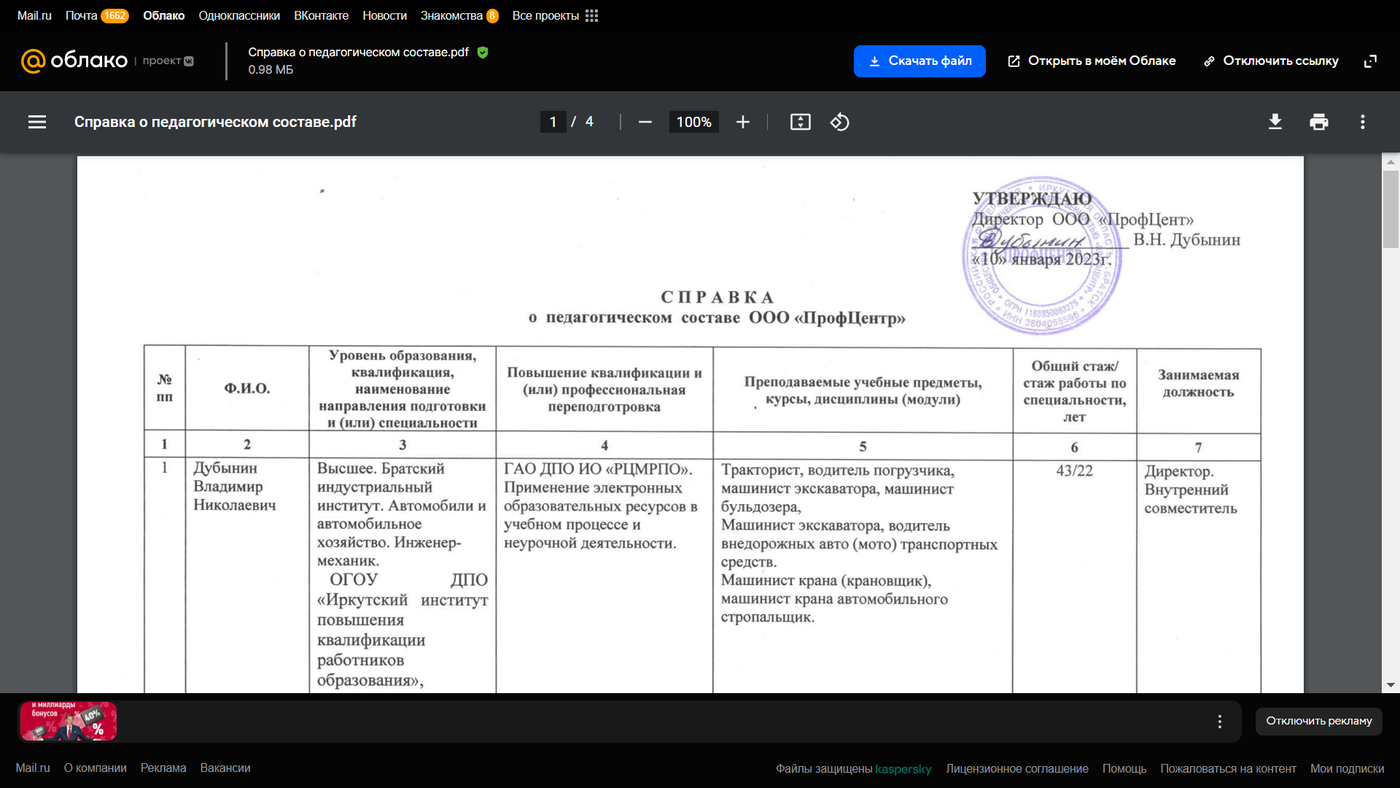Click the 100% zoom level field
1400x788 pixels.
[x=694, y=122]
